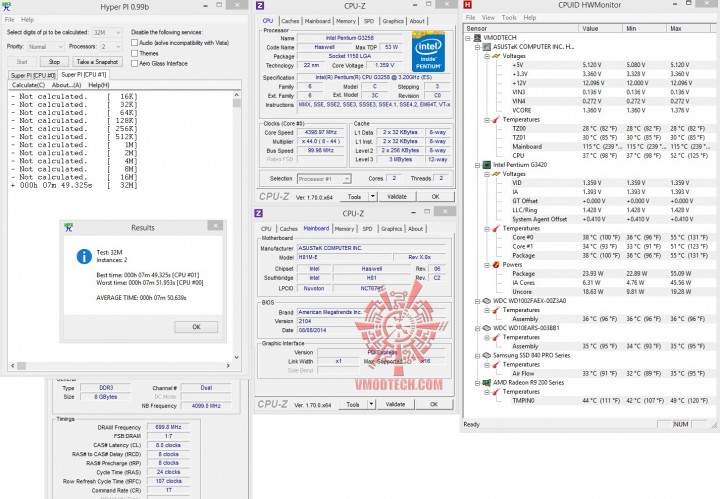Click the Max column header in HWMonitor
The image size is (720, 499).
pyautogui.click(x=688, y=28)
